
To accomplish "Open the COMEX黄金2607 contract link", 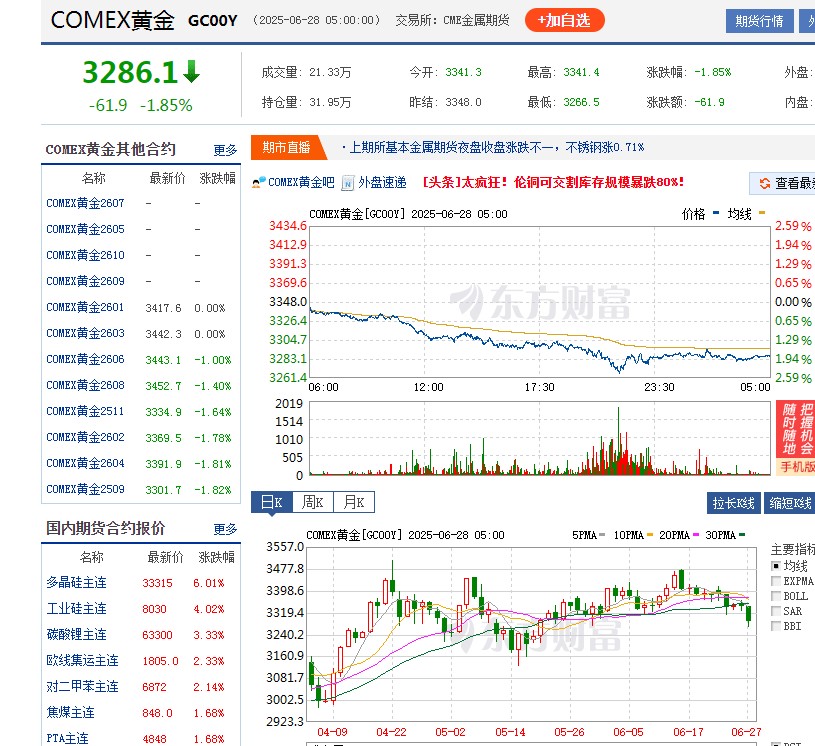I will pos(85,203).
